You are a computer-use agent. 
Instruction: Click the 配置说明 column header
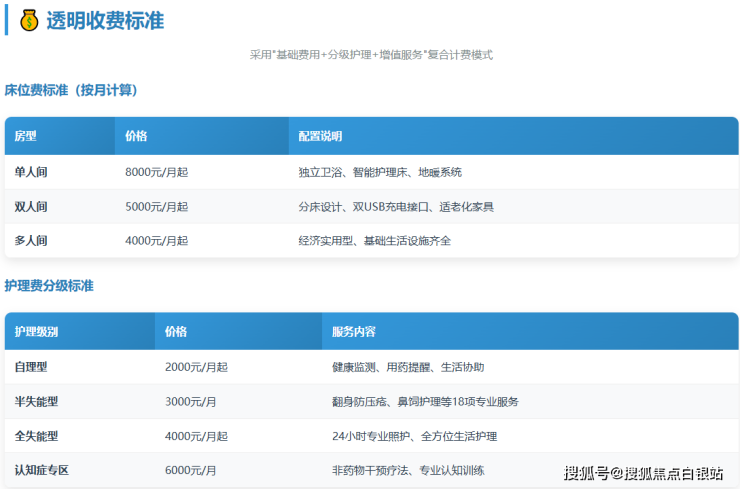[x=320, y=136]
